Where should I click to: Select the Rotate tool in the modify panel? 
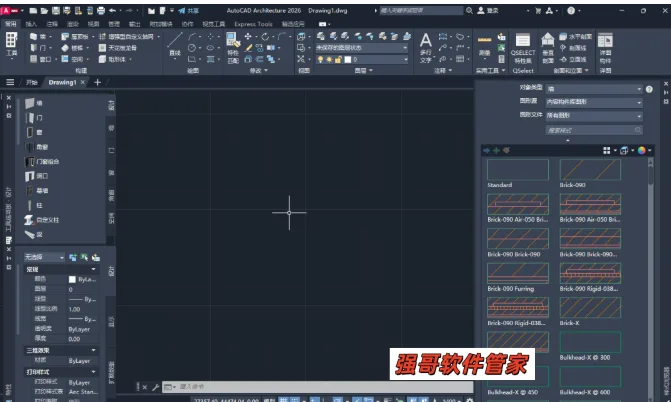[x=265, y=37]
